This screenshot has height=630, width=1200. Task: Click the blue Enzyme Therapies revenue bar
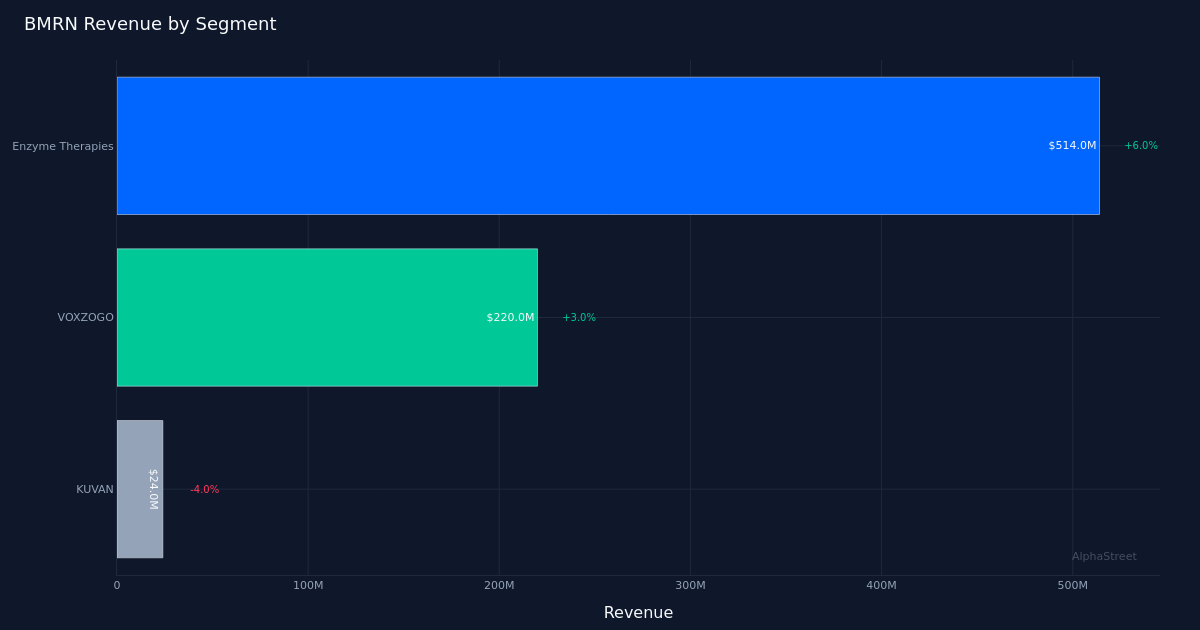608,146
